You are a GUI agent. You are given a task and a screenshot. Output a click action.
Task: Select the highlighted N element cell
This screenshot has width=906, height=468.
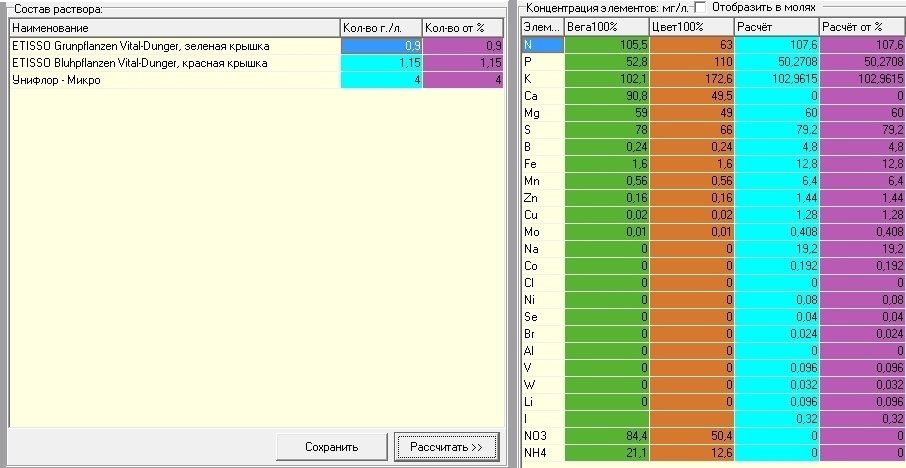(x=543, y=44)
